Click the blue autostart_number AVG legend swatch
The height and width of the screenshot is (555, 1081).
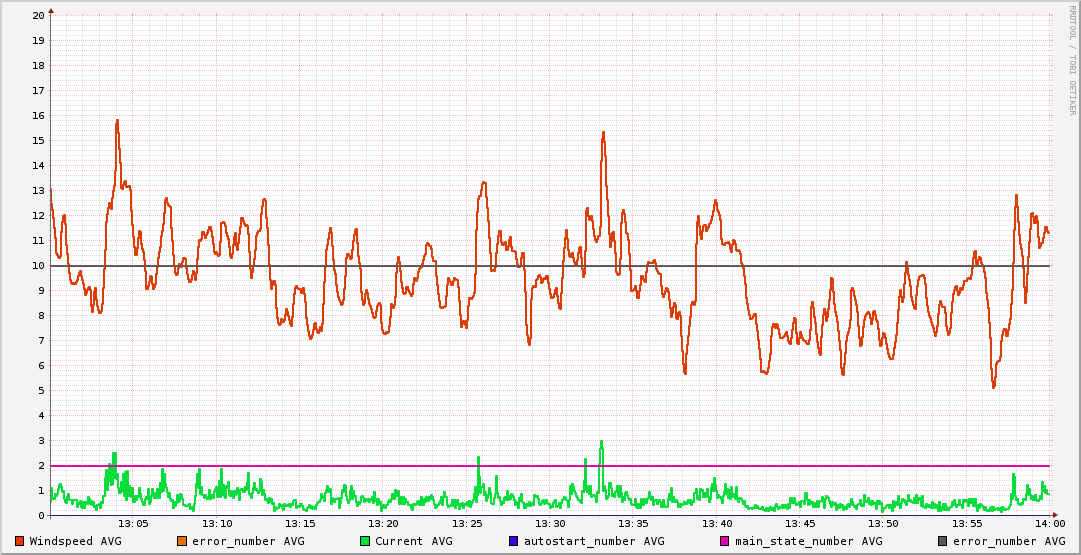tap(514, 541)
